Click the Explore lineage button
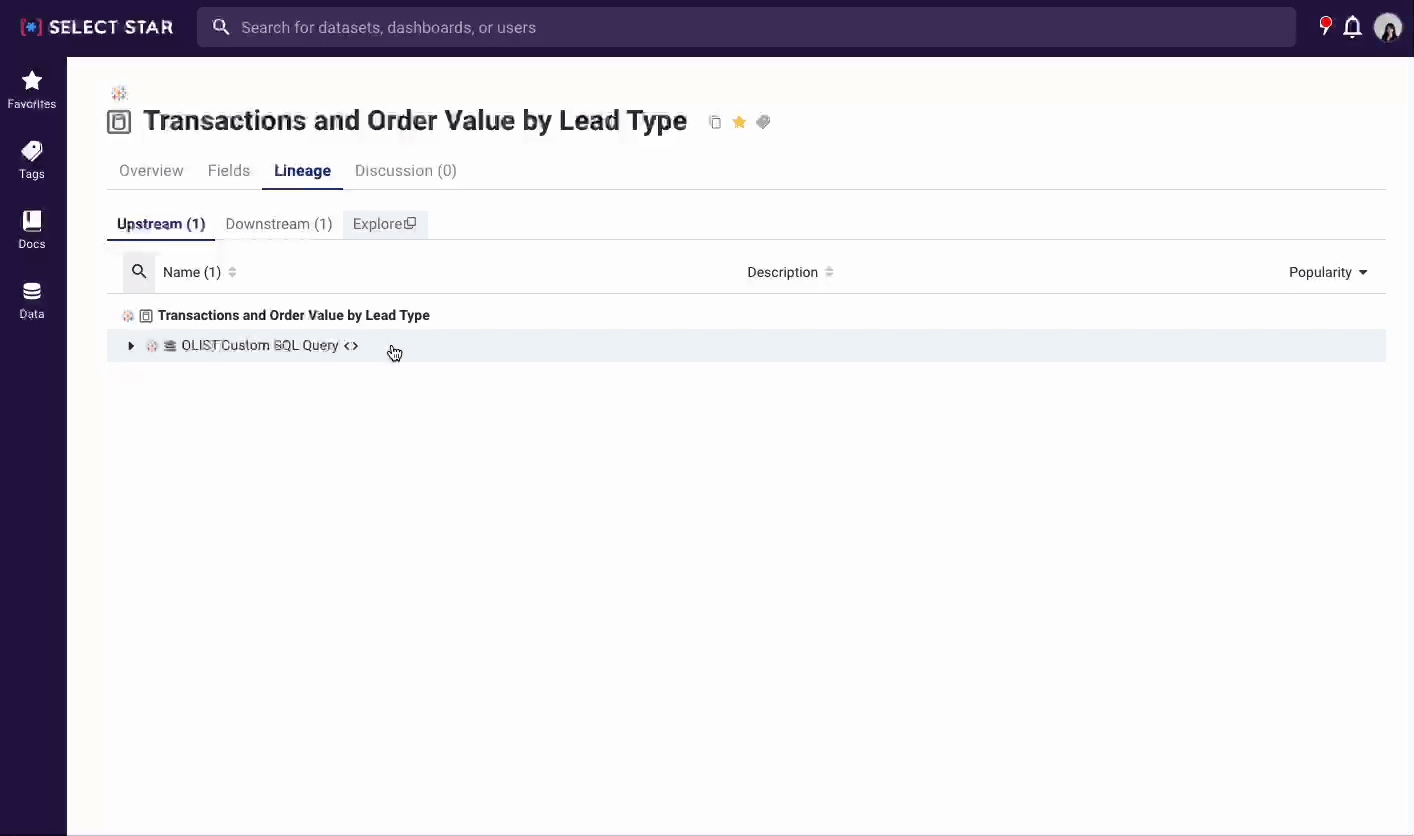1414x836 pixels. point(384,224)
